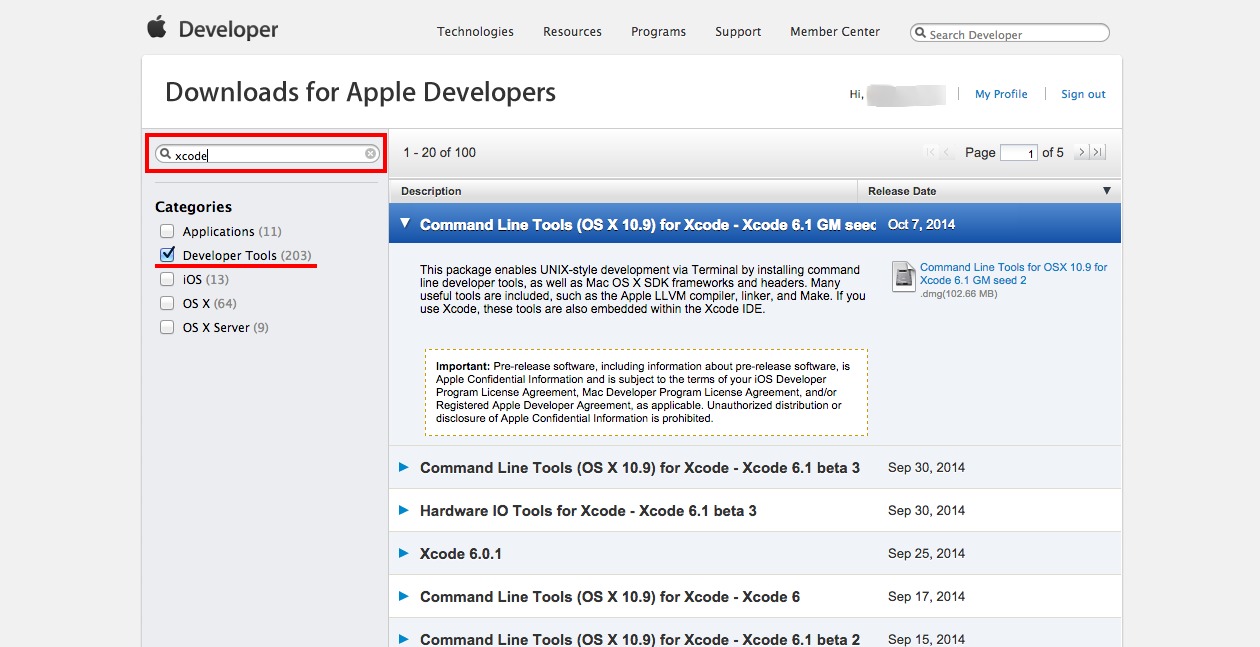Check the OS X Server category
Image resolution: width=1260 pixels, height=647 pixels.
click(x=167, y=327)
